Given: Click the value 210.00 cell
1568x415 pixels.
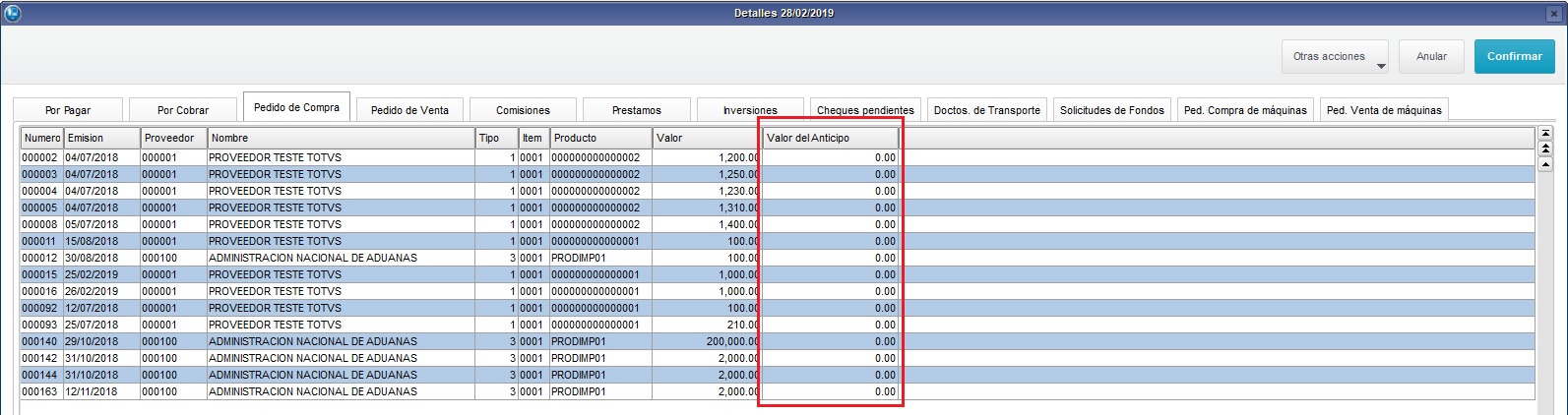Looking at the screenshot, I should click(706, 325).
